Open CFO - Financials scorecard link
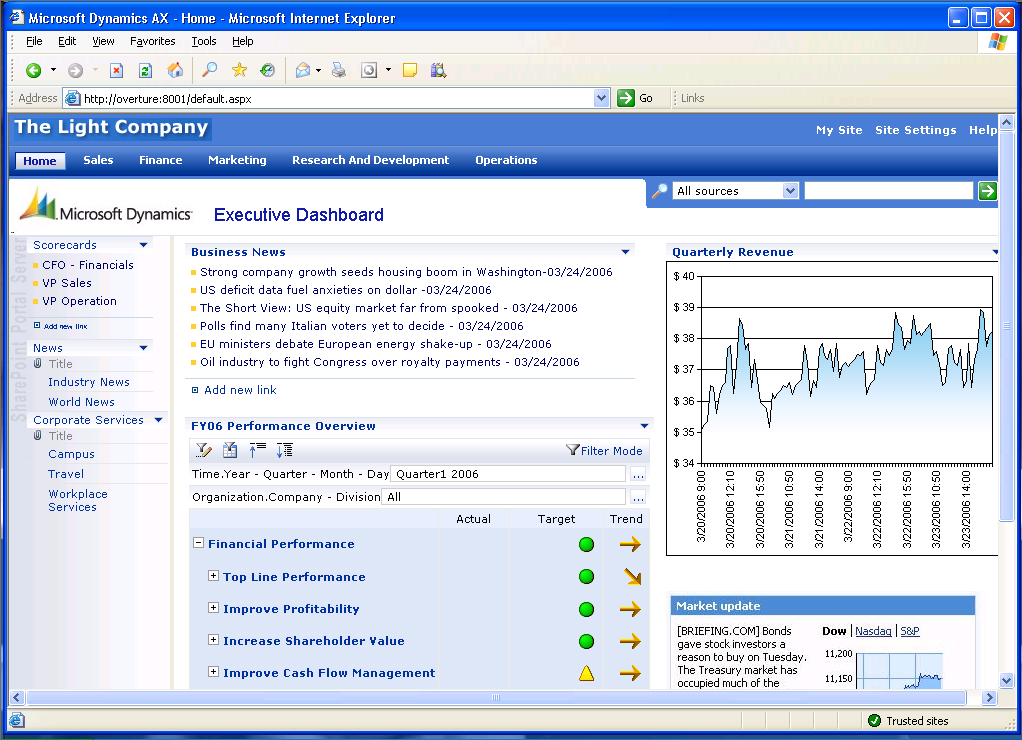The image size is (1022, 740). click(88, 265)
